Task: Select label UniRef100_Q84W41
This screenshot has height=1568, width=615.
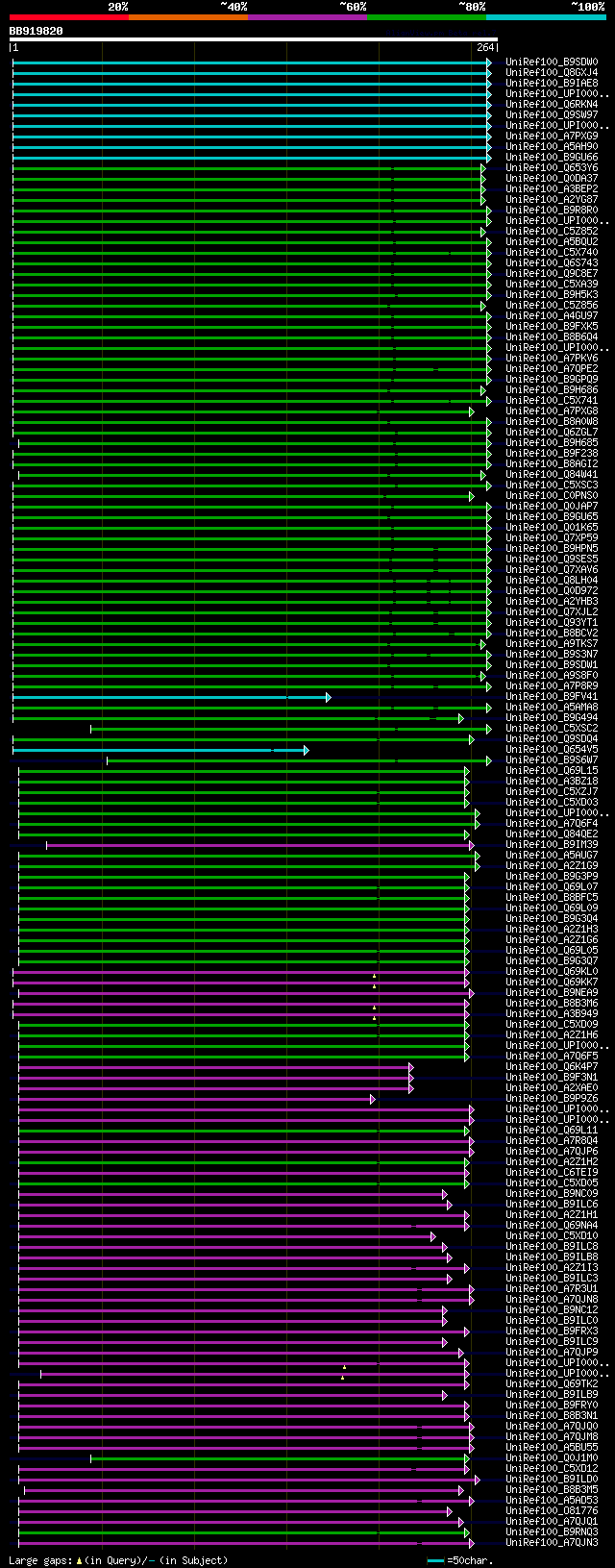Action: (552, 474)
